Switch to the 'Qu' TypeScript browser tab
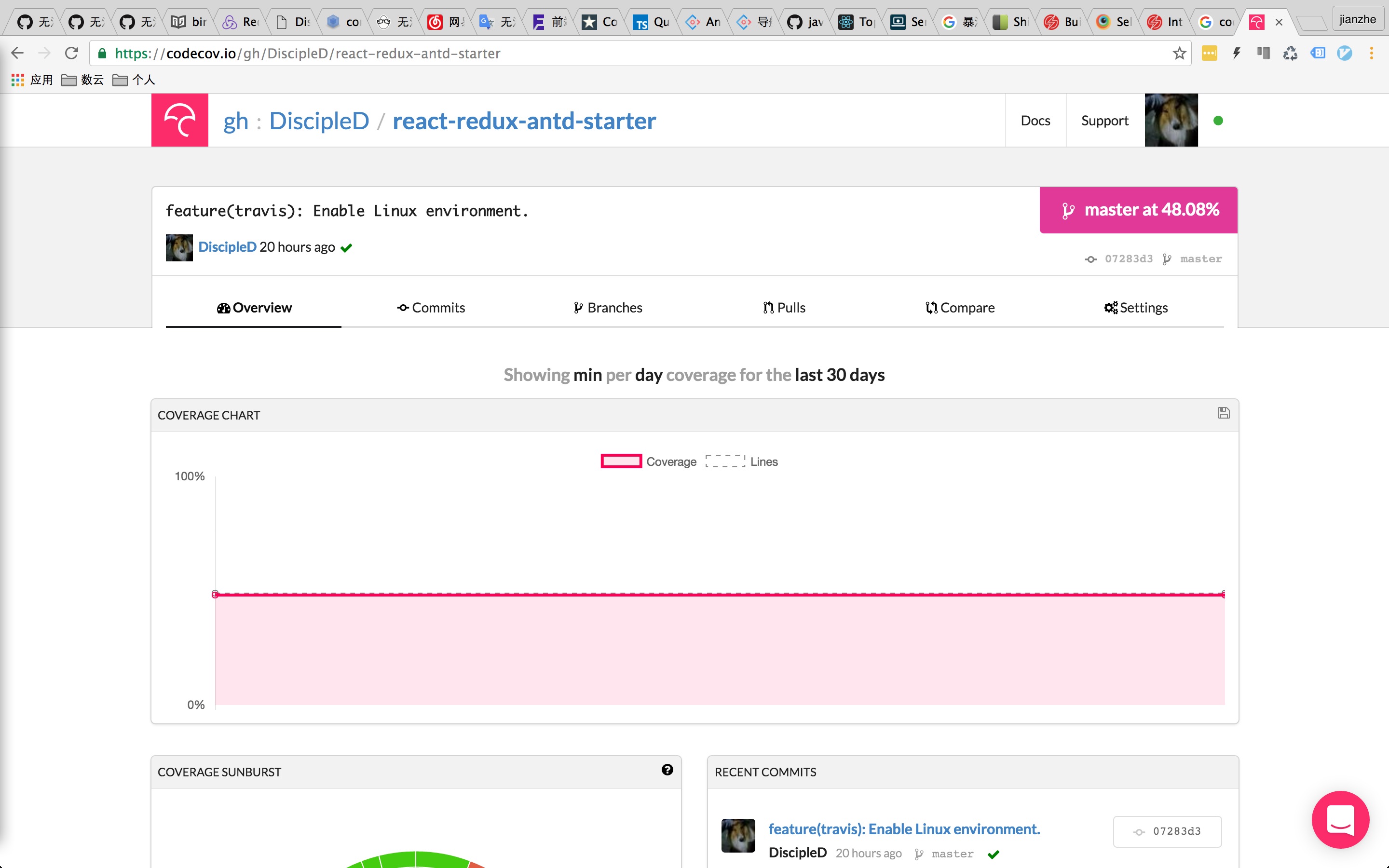The width and height of the screenshot is (1389, 868). 652,22
